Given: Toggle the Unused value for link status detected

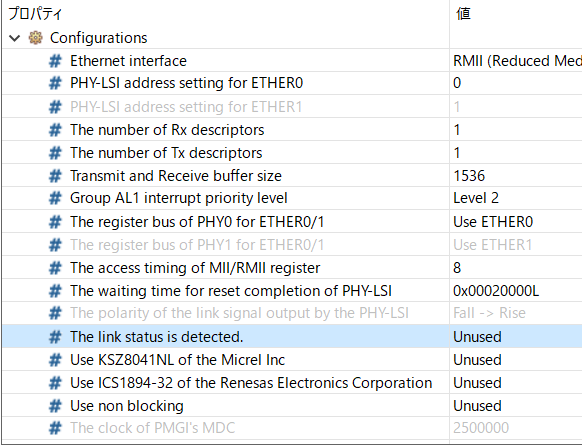Looking at the screenshot, I should click(516, 337).
